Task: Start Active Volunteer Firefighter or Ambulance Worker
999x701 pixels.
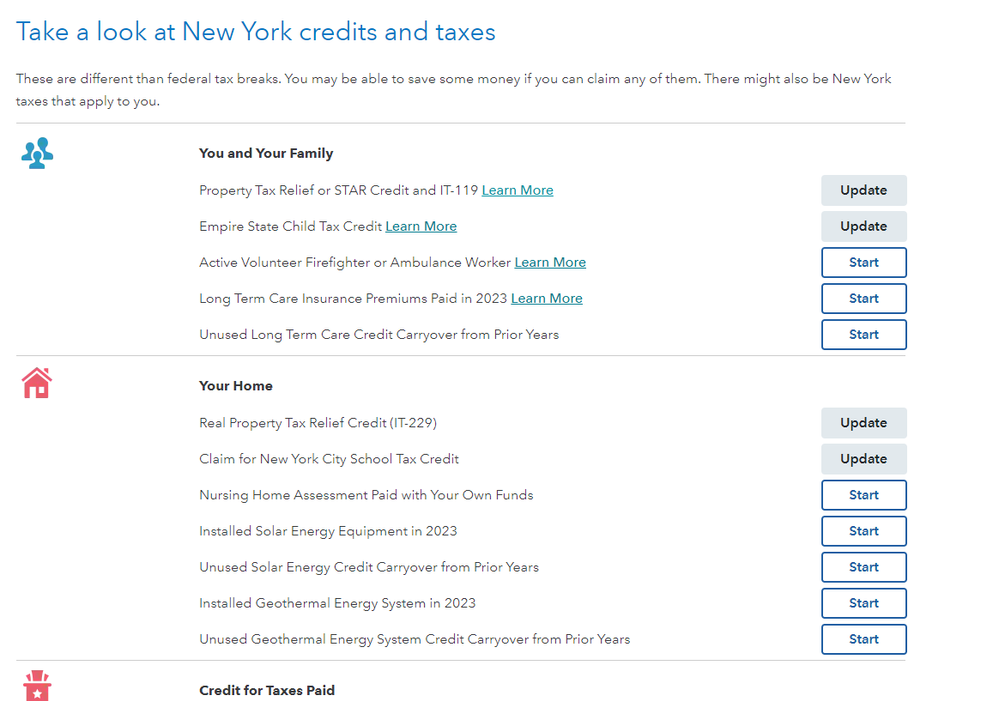Action: [x=863, y=262]
